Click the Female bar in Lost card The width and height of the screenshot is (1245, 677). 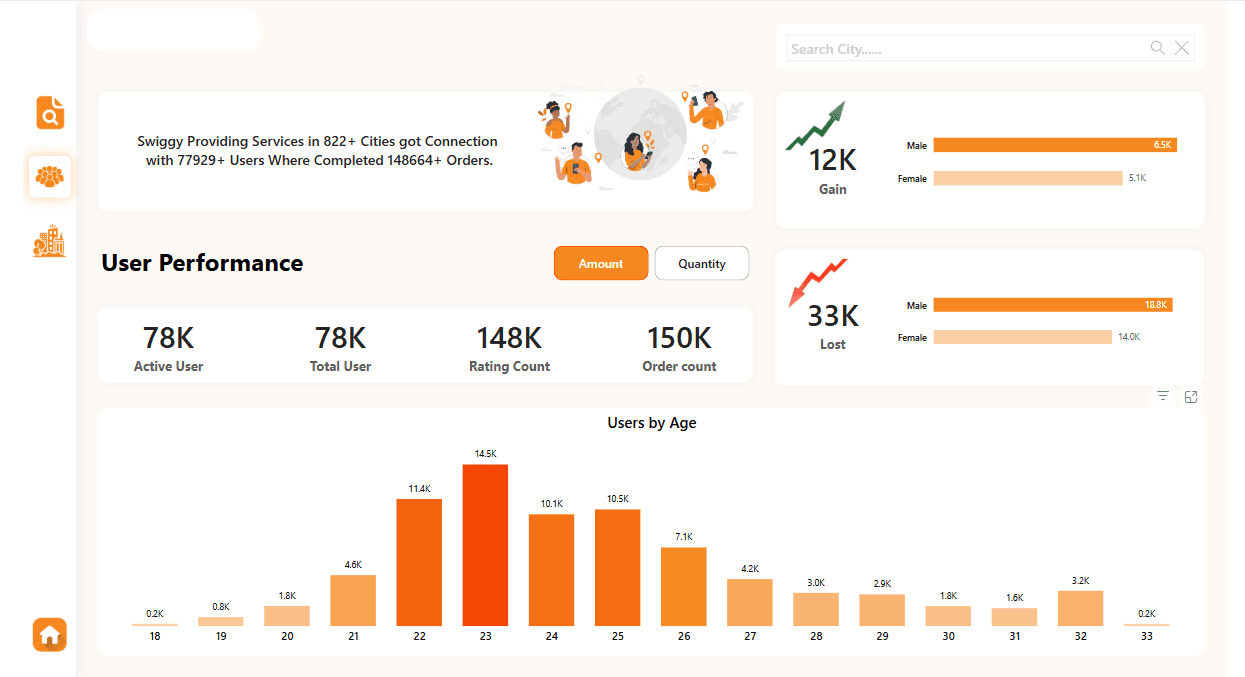point(1022,338)
